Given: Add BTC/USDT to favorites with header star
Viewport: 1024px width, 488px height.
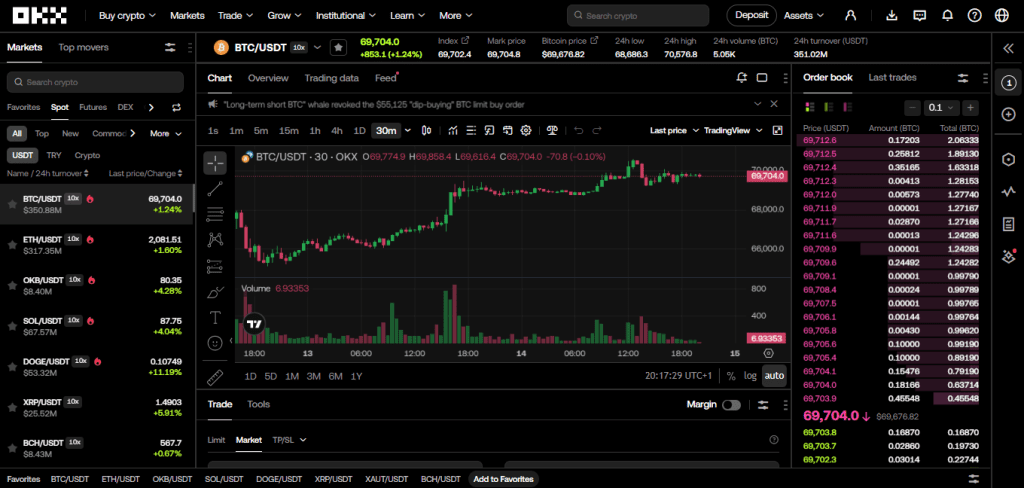Looking at the screenshot, I should [338, 47].
